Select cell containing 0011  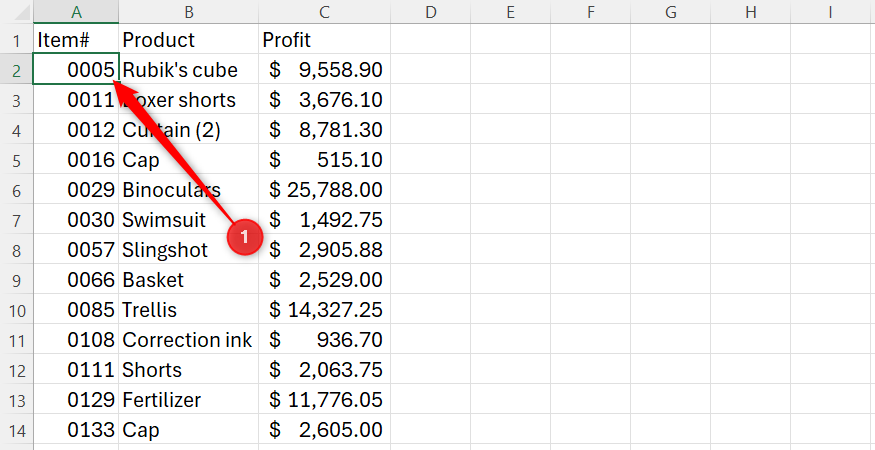coord(76,99)
